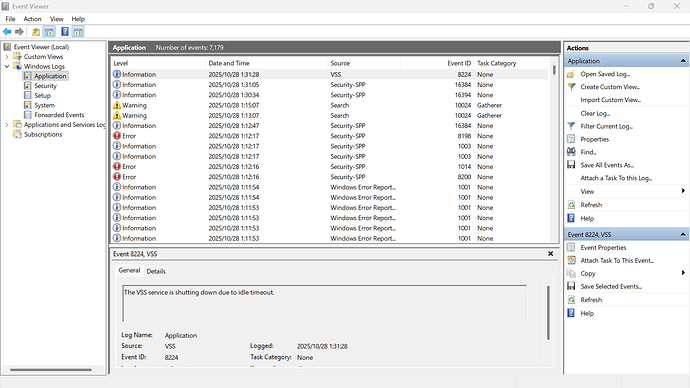Switch to the Details tab
This screenshot has height=388, width=690.
pyautogui.click(x=156, y=271)
